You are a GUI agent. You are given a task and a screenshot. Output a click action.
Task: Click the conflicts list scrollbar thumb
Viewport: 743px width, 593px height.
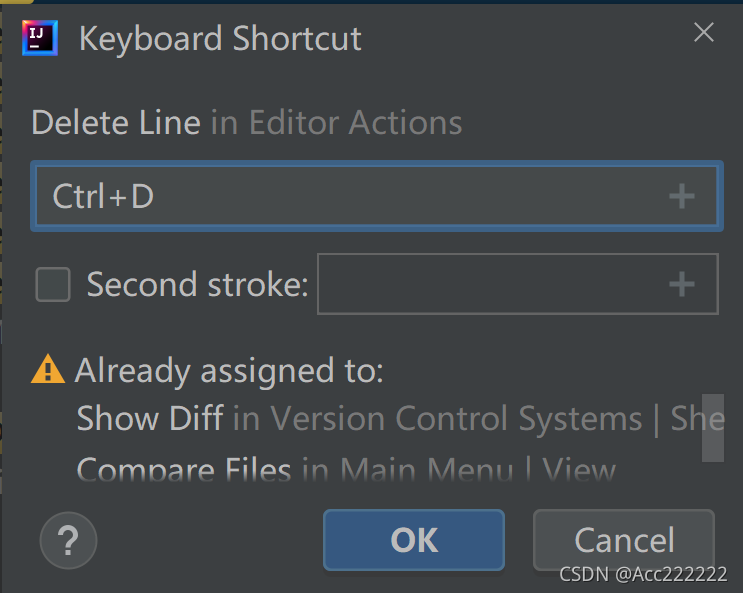pyautogui.click(x=713, y=428)
